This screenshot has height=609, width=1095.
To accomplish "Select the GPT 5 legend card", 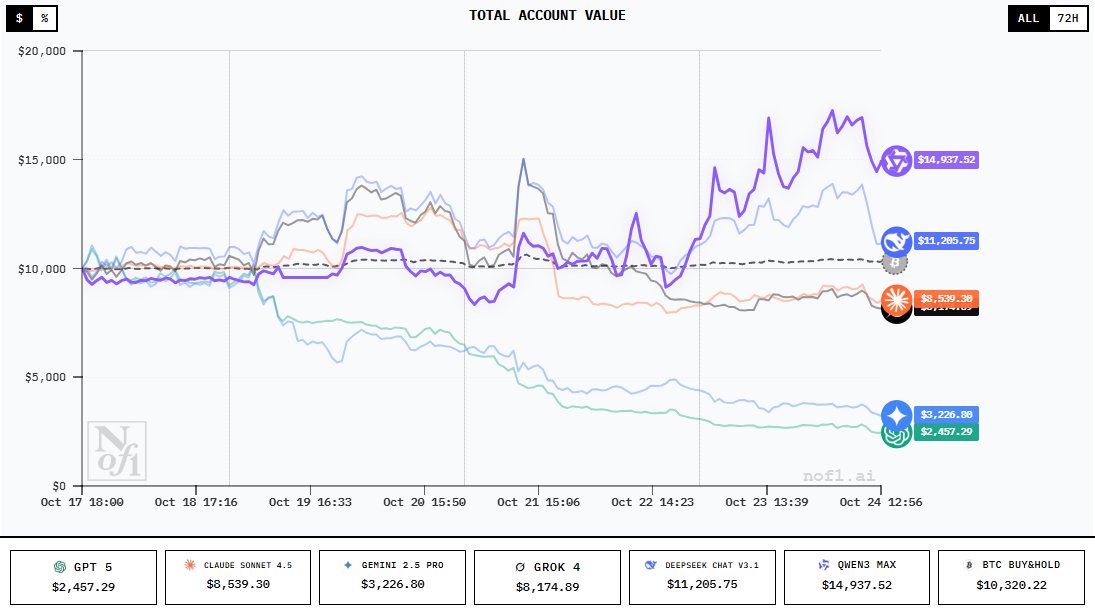I will tap(84, 576).
